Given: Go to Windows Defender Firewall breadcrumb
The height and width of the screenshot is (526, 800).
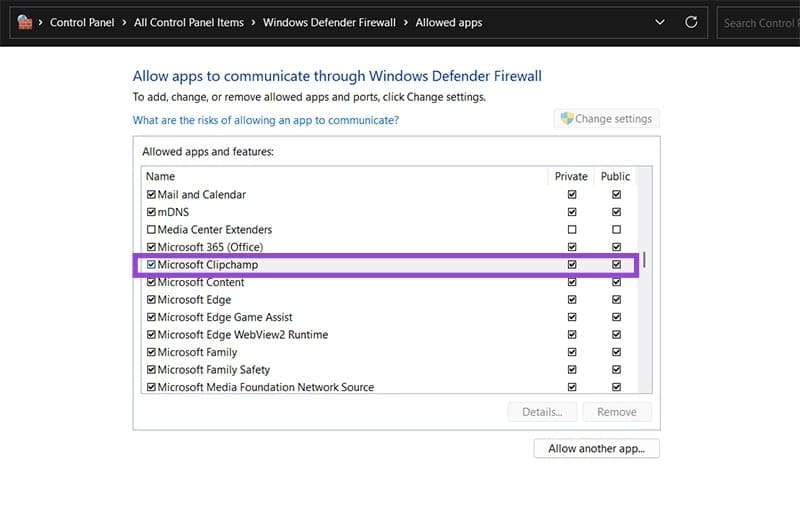Looking at the screenshot, I should (329, 22).
